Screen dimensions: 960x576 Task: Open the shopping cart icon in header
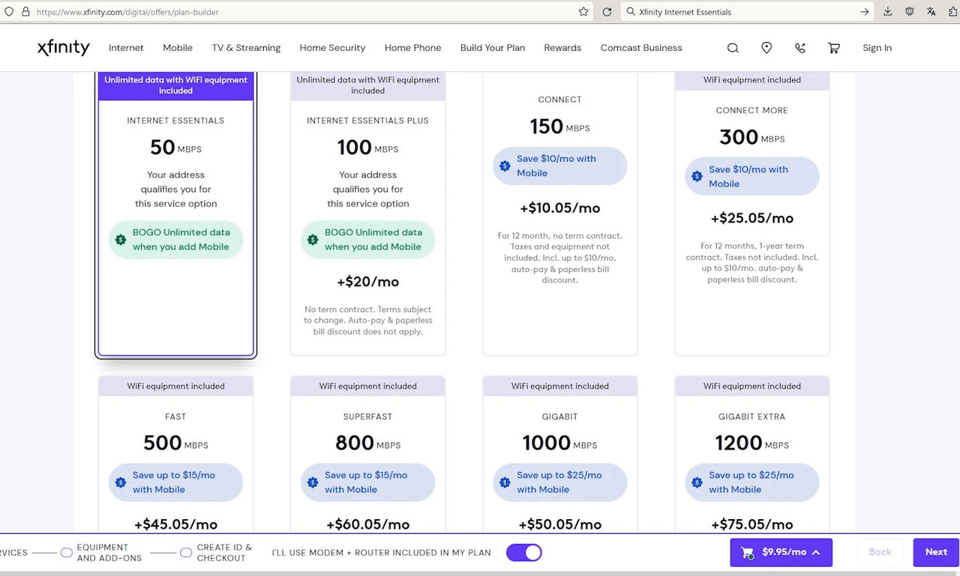[x=833, y=48]
